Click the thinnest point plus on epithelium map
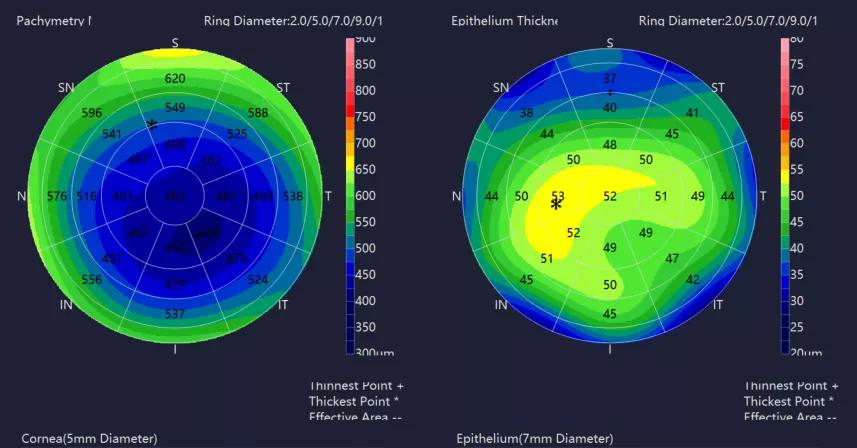The width and height of the screenshot is (857, 448). pyautogui.click(x=610, y=93)
